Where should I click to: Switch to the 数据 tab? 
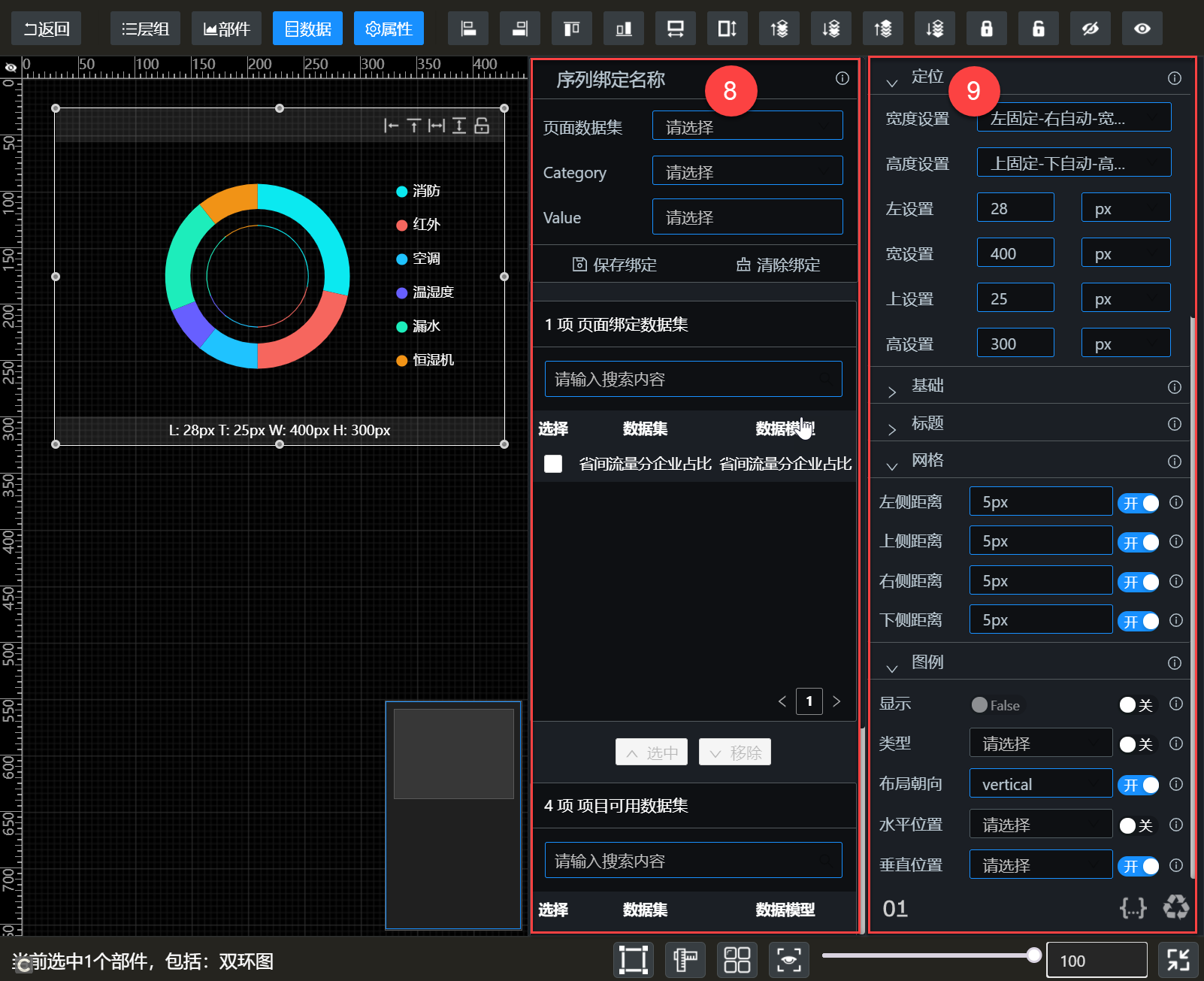(308, 29)
